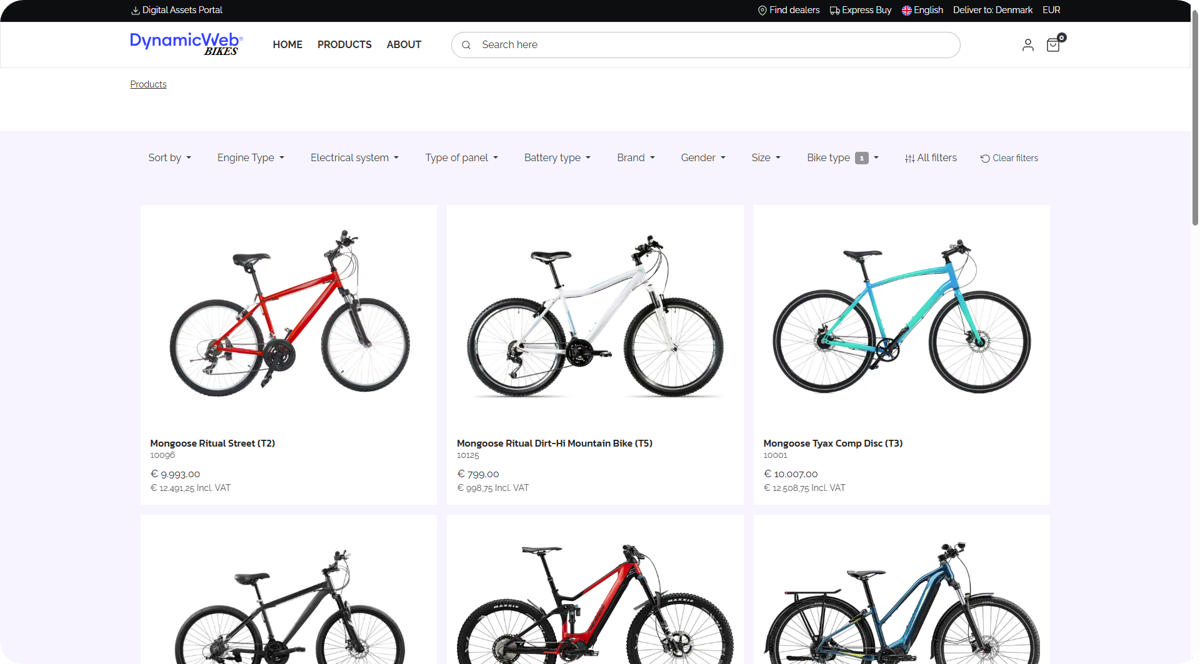Screen dimensions: 1200x664
Task: Click Clear filters reset button
Action: pos(1009,158)
